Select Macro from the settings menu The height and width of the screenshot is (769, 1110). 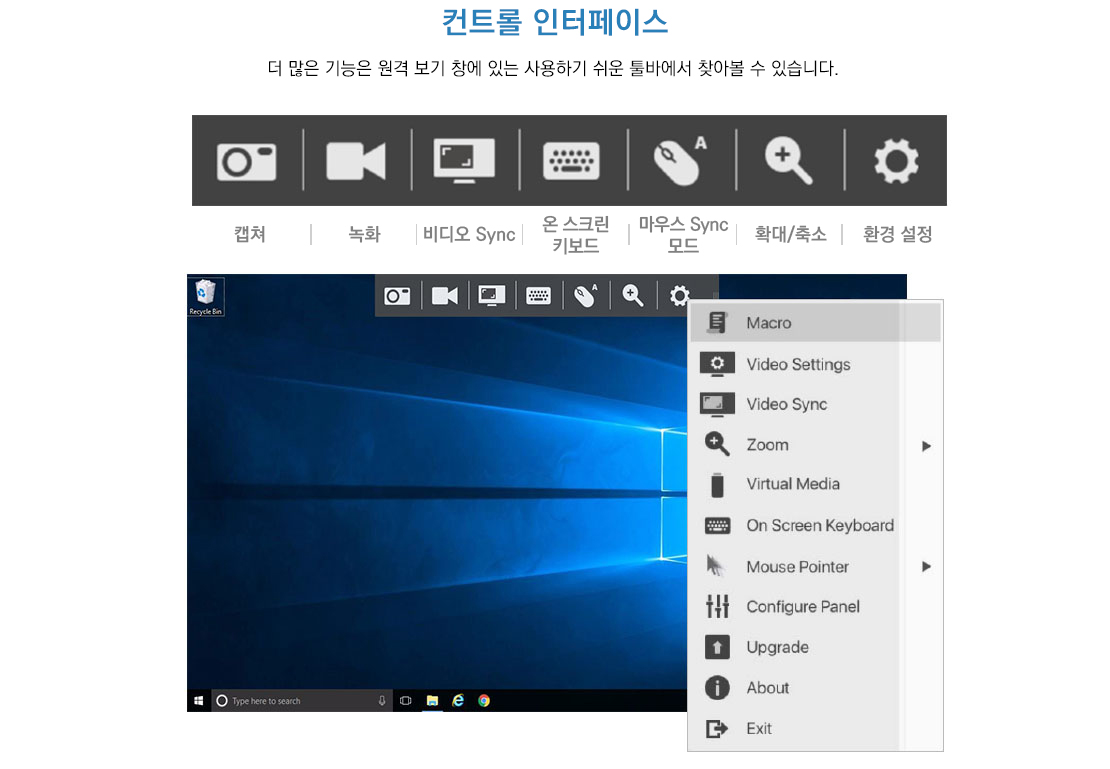768,323
